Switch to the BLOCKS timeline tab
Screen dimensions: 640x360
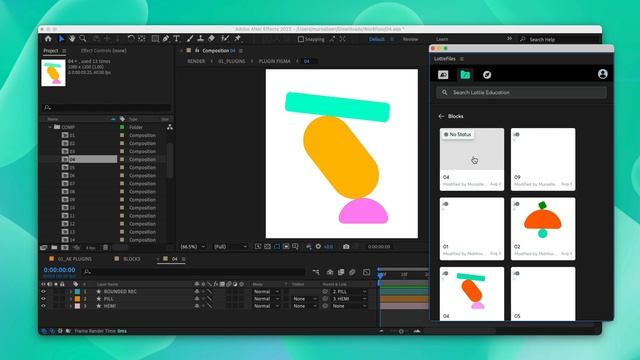pyautogui.click(x=132, y=259)
